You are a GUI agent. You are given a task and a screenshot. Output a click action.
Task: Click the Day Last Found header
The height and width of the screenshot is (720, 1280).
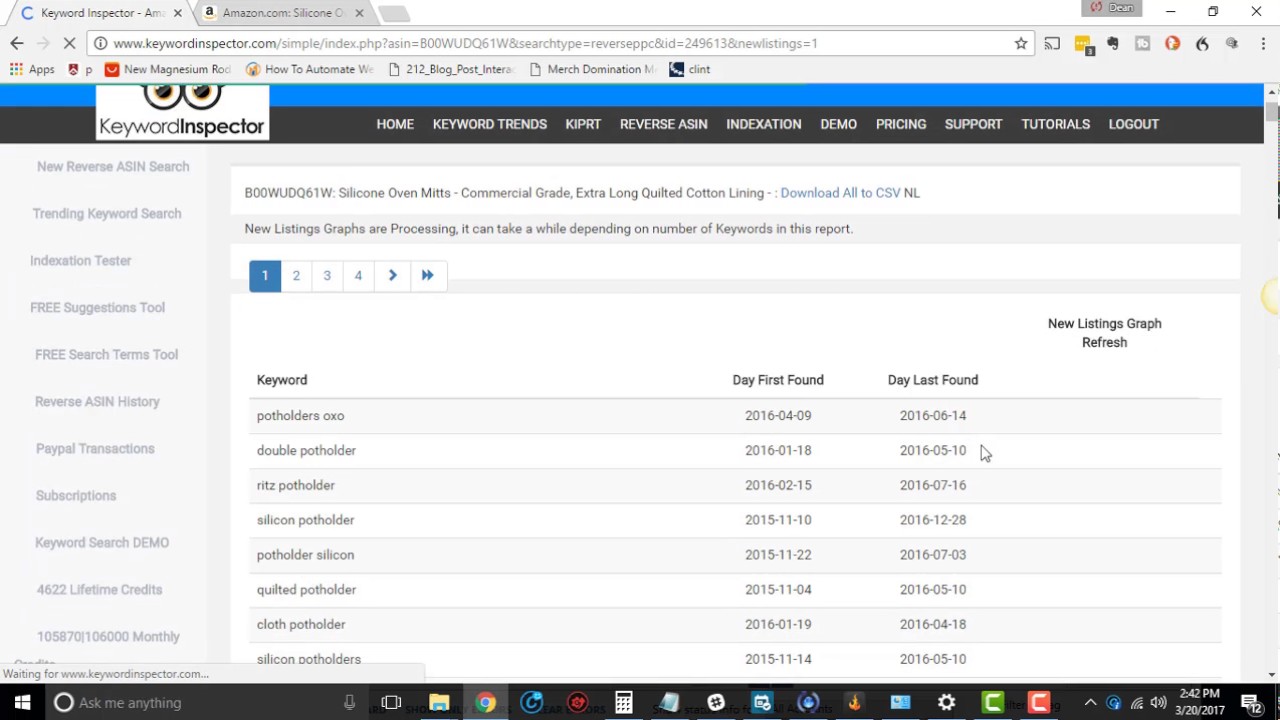point(933,380)
